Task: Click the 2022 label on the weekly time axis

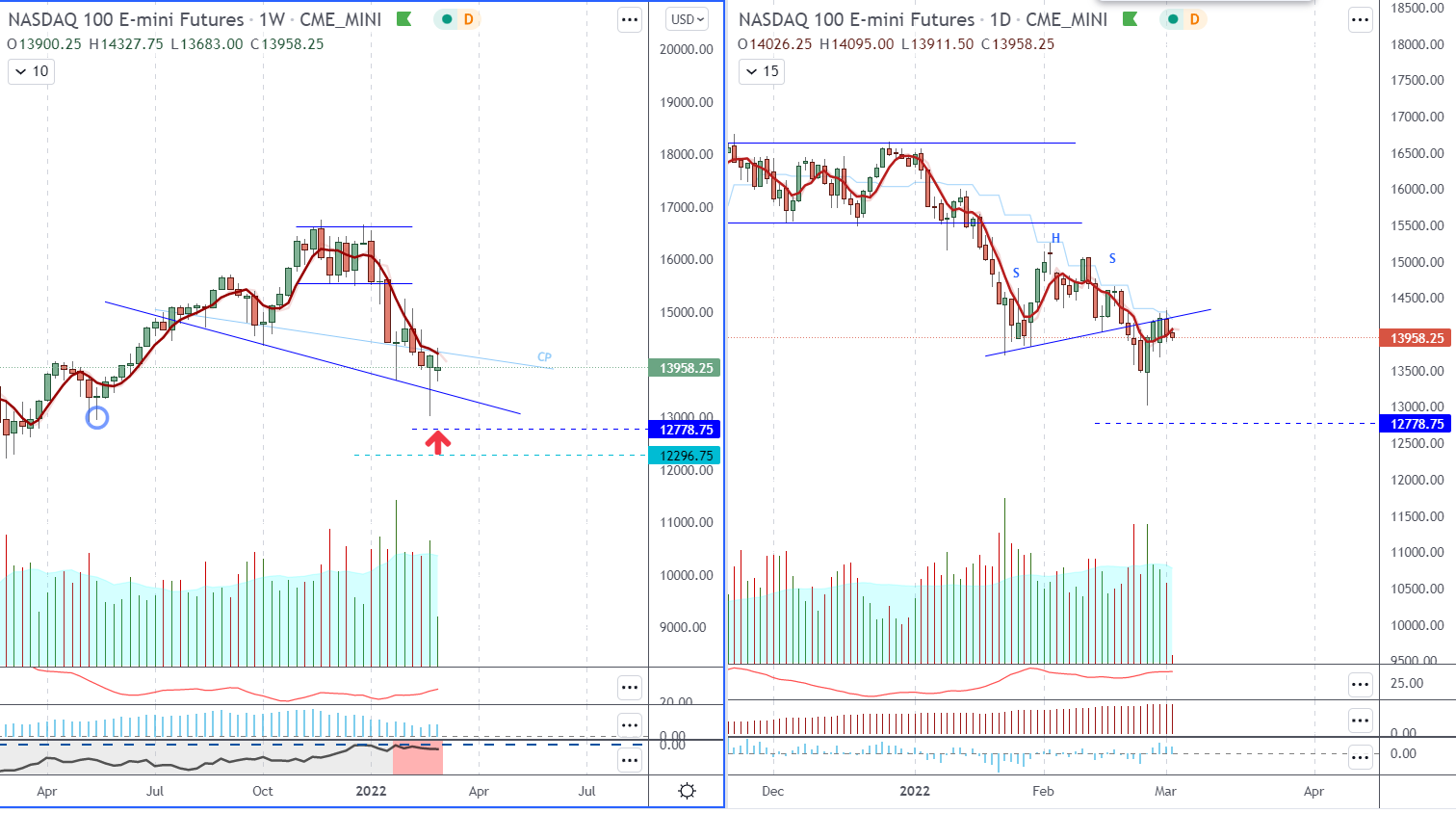Action: (371, 791)
